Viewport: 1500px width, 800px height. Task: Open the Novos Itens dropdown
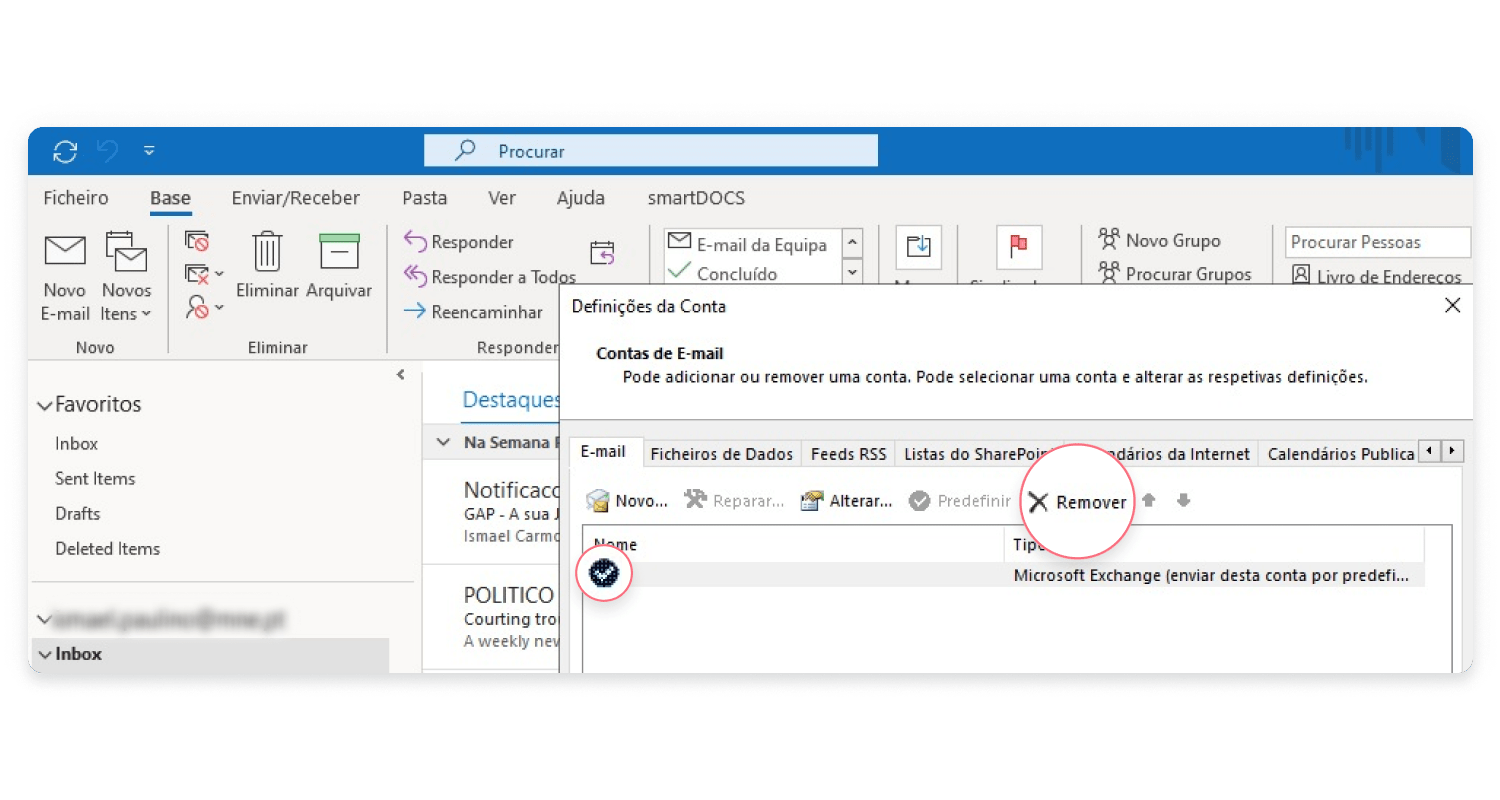tap(126, 302)
